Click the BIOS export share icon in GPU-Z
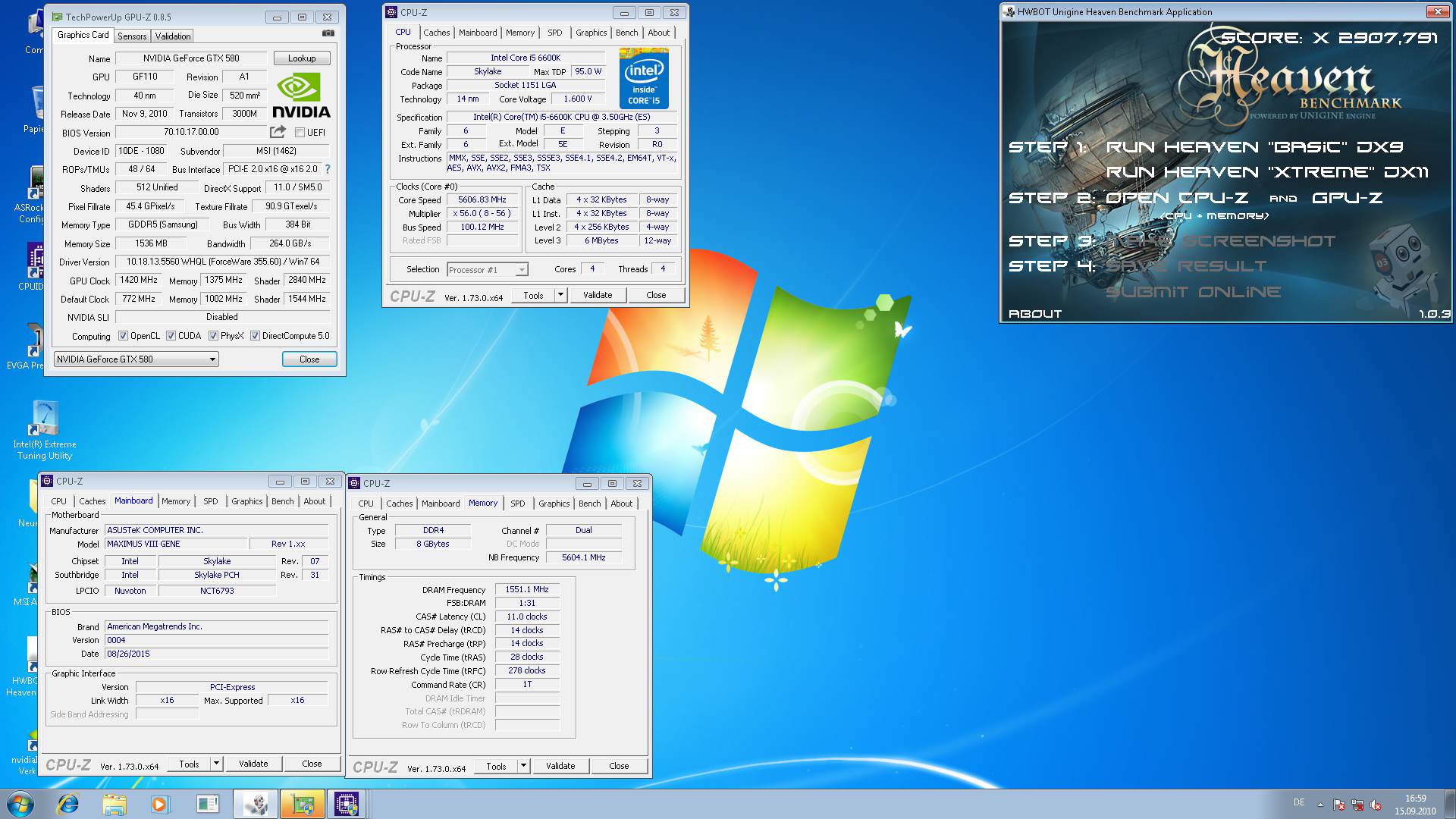This screenshot has height=819, width=1456. point(278,132)
